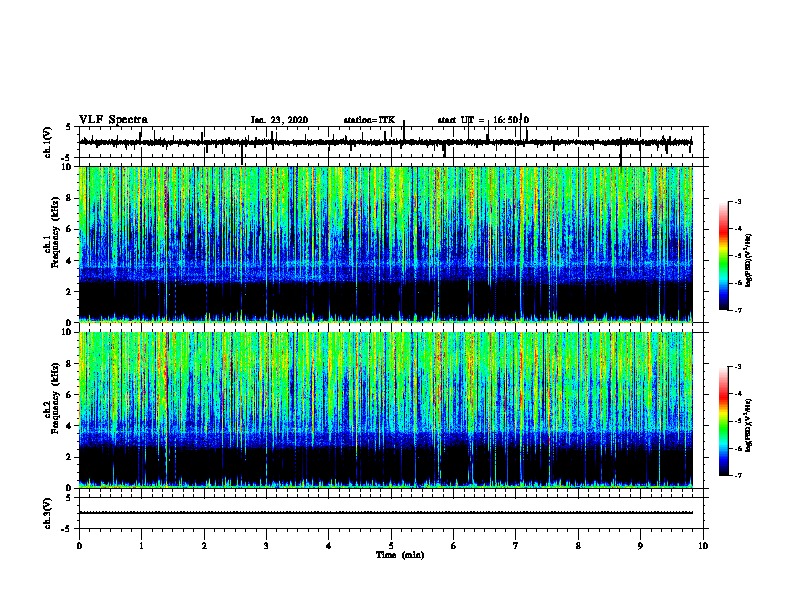
Task: Click inside the ch.1 spectrogram panel
Action: point(385,244)
